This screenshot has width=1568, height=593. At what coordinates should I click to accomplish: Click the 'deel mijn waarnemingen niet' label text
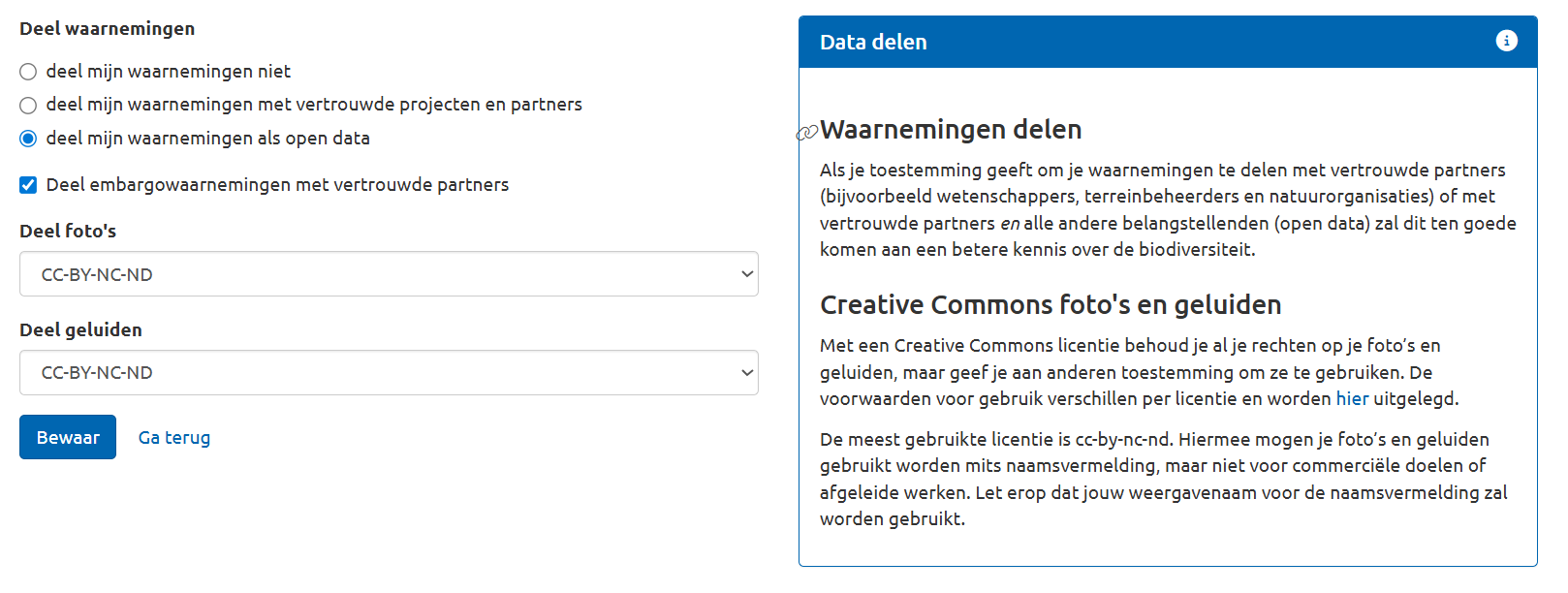pos(169,72)
